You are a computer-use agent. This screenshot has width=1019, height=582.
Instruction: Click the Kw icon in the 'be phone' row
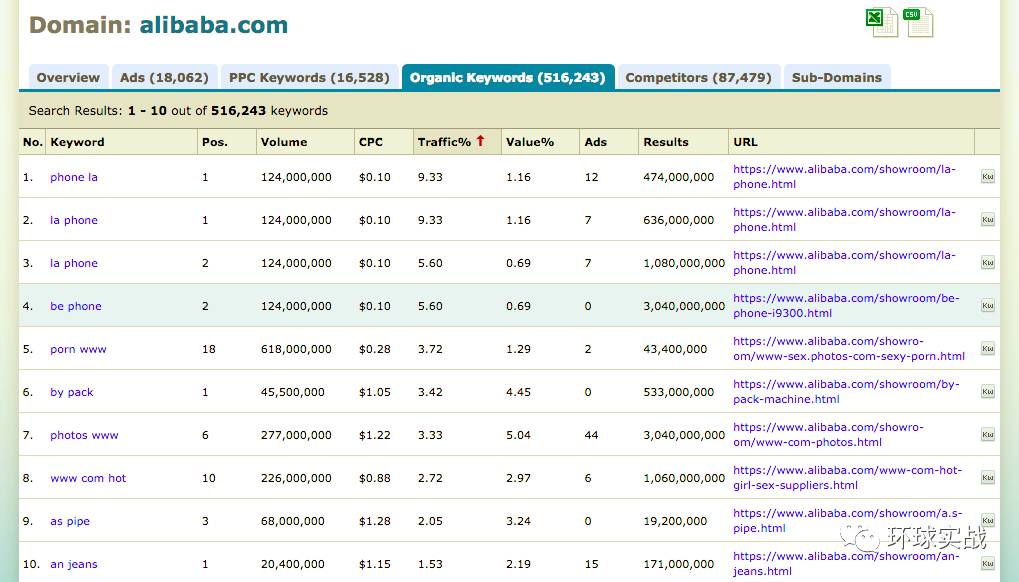988,305
